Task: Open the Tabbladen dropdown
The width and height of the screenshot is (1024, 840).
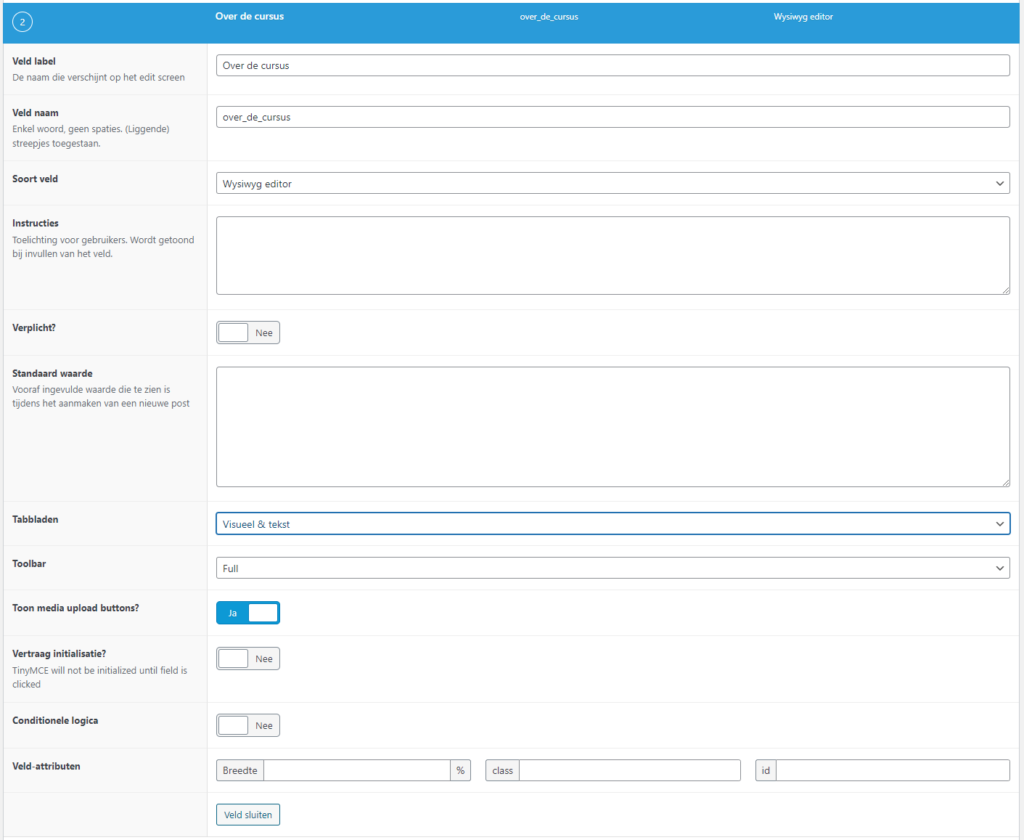Action: coord(613,524)
